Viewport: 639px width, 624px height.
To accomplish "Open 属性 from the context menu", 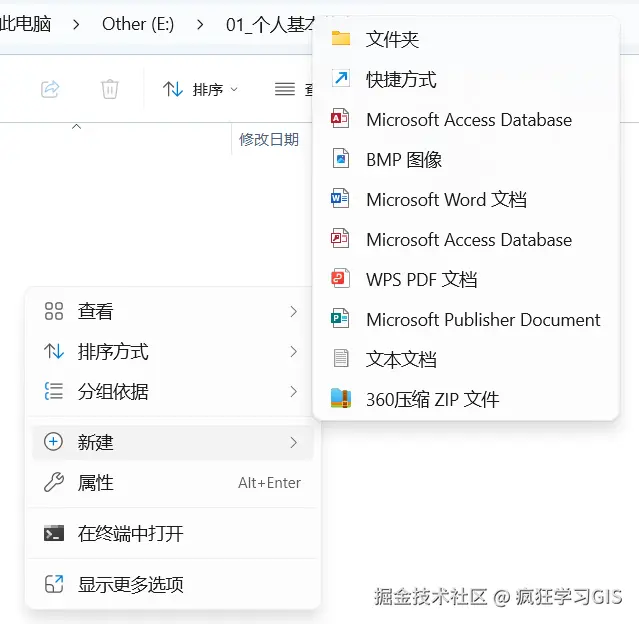I will tap(172, 483).
